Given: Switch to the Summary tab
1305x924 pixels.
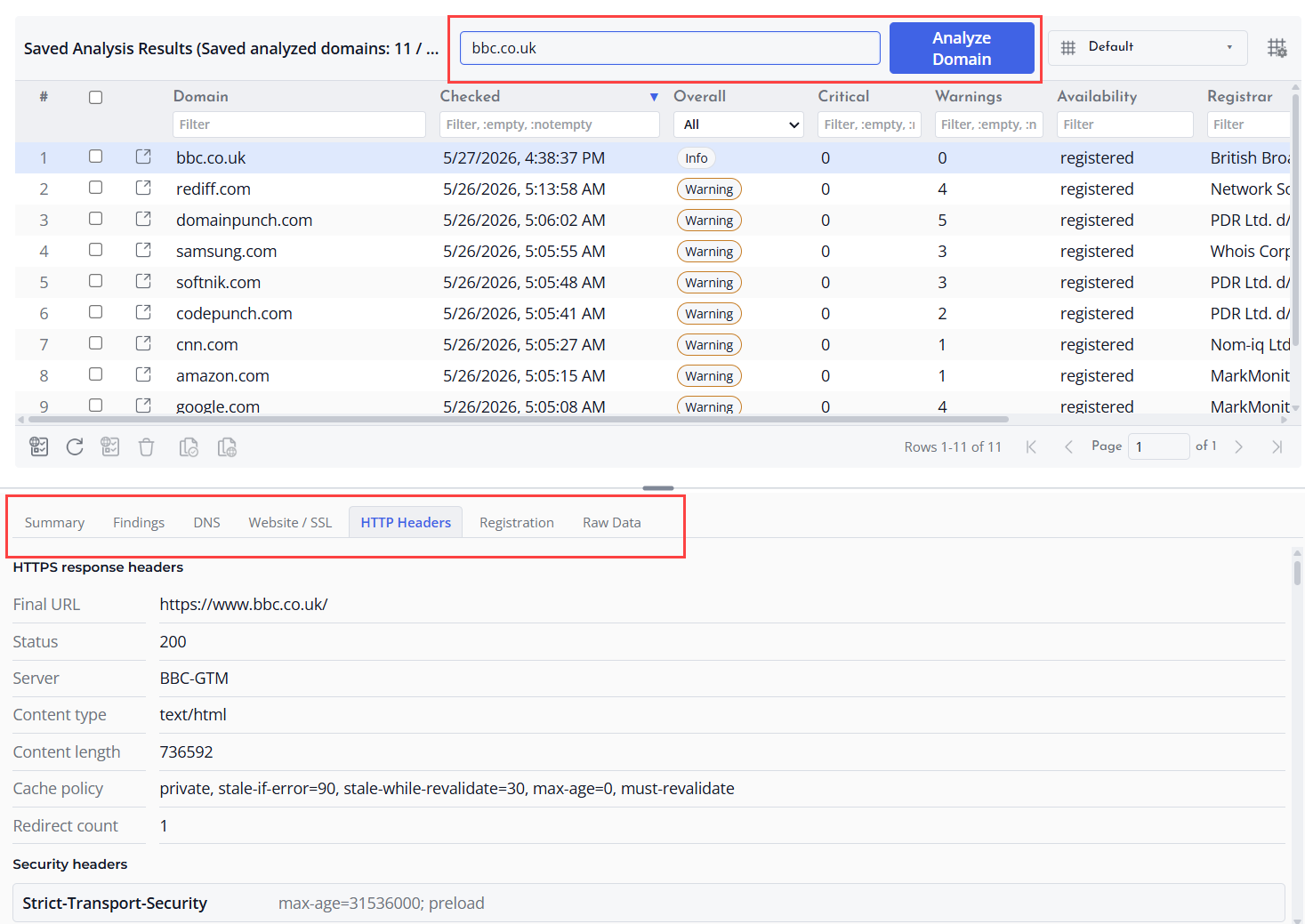Looking at the screenshot, I should 54,522.
